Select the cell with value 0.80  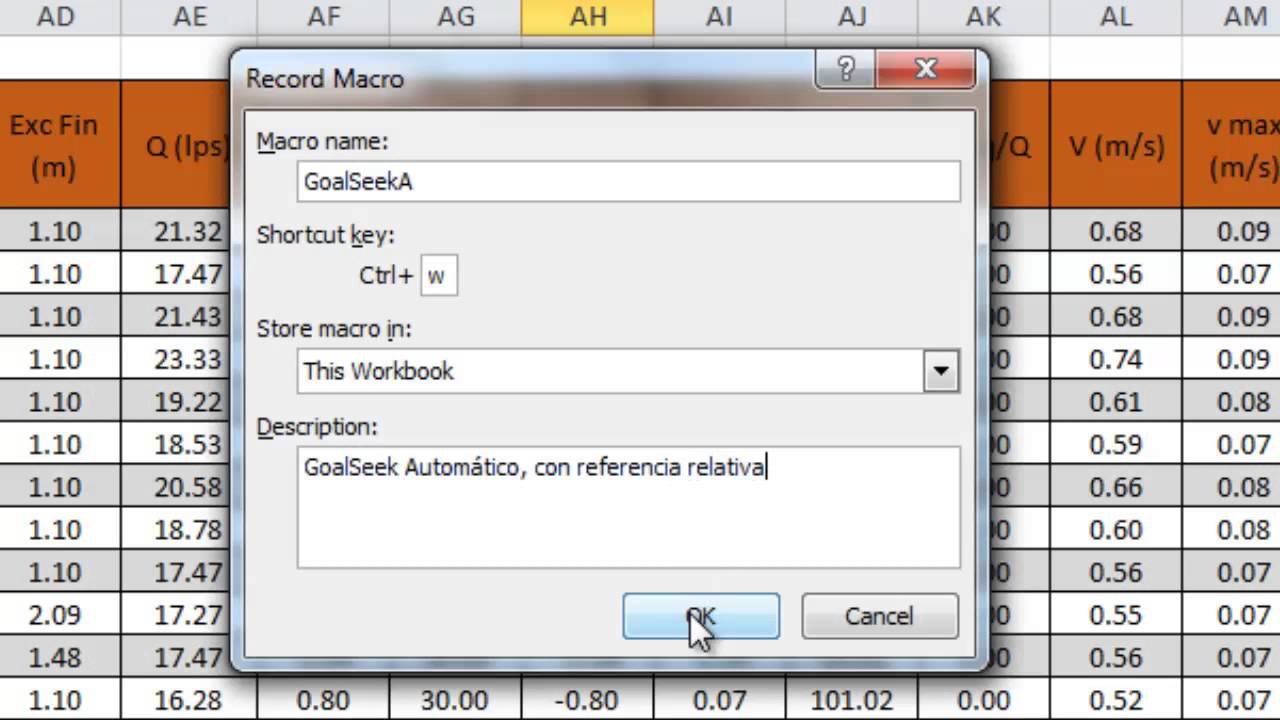(x=323, y=700)
